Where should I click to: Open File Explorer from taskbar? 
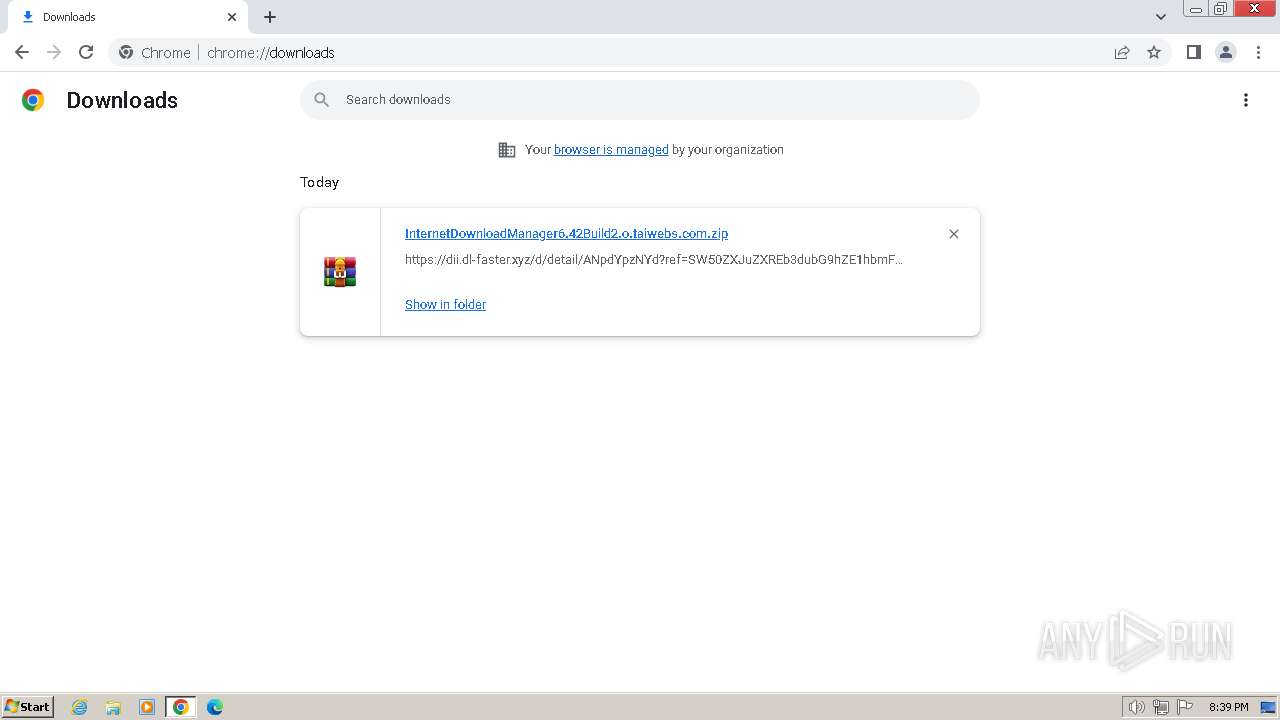113,707
